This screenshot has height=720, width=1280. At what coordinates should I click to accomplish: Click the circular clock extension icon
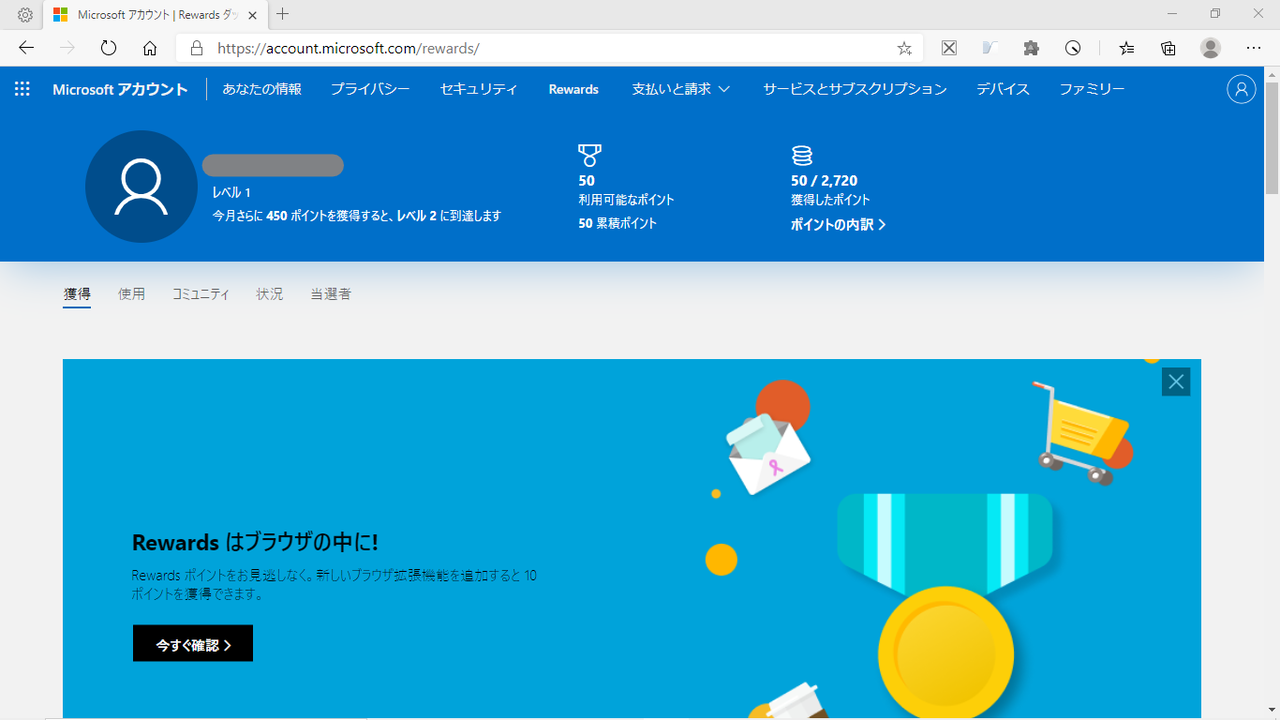point(1073,48)
